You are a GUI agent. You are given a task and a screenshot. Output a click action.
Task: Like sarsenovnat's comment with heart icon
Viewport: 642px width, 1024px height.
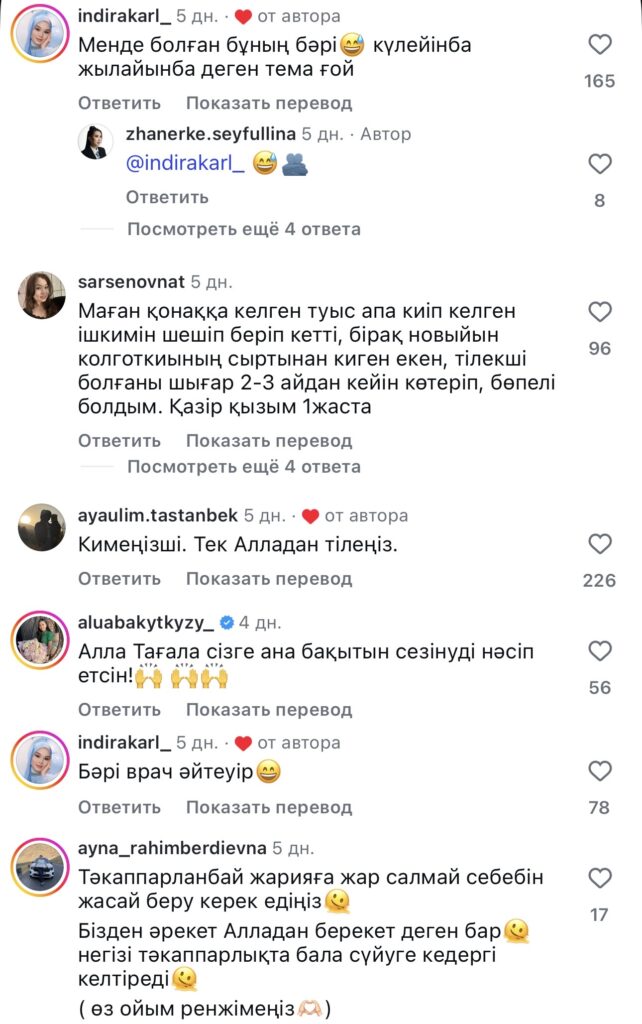(599, 312)
